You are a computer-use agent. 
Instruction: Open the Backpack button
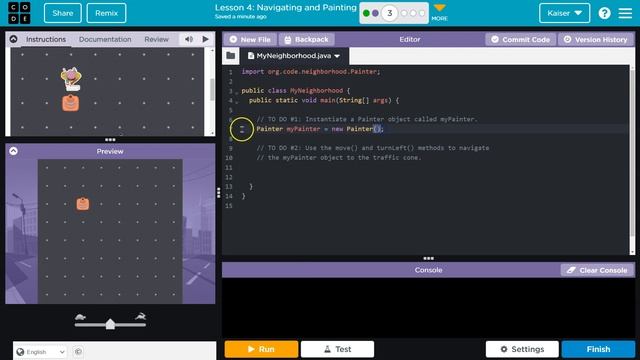(x=306, y=40)
